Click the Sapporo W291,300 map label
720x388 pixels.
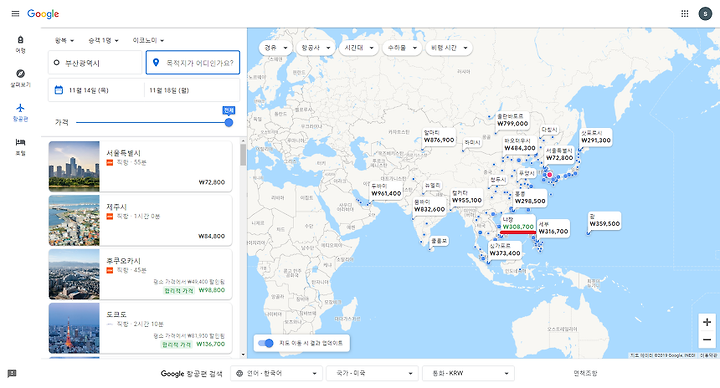pos(596,137)
